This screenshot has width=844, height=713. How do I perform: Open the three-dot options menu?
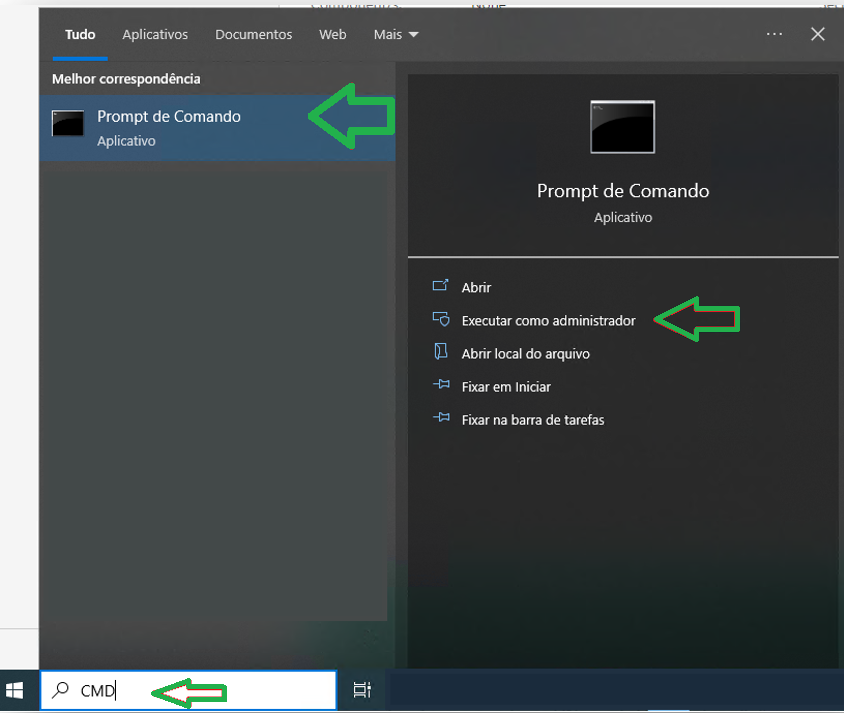click(x=774, y=34)
